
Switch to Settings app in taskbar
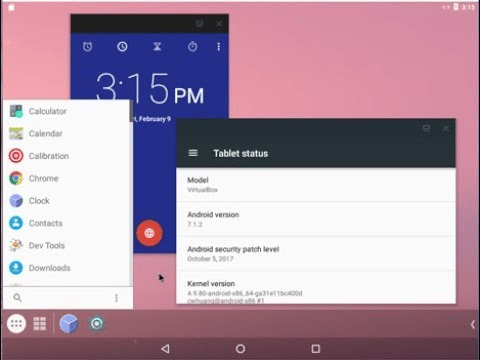(x=97, y=323)
